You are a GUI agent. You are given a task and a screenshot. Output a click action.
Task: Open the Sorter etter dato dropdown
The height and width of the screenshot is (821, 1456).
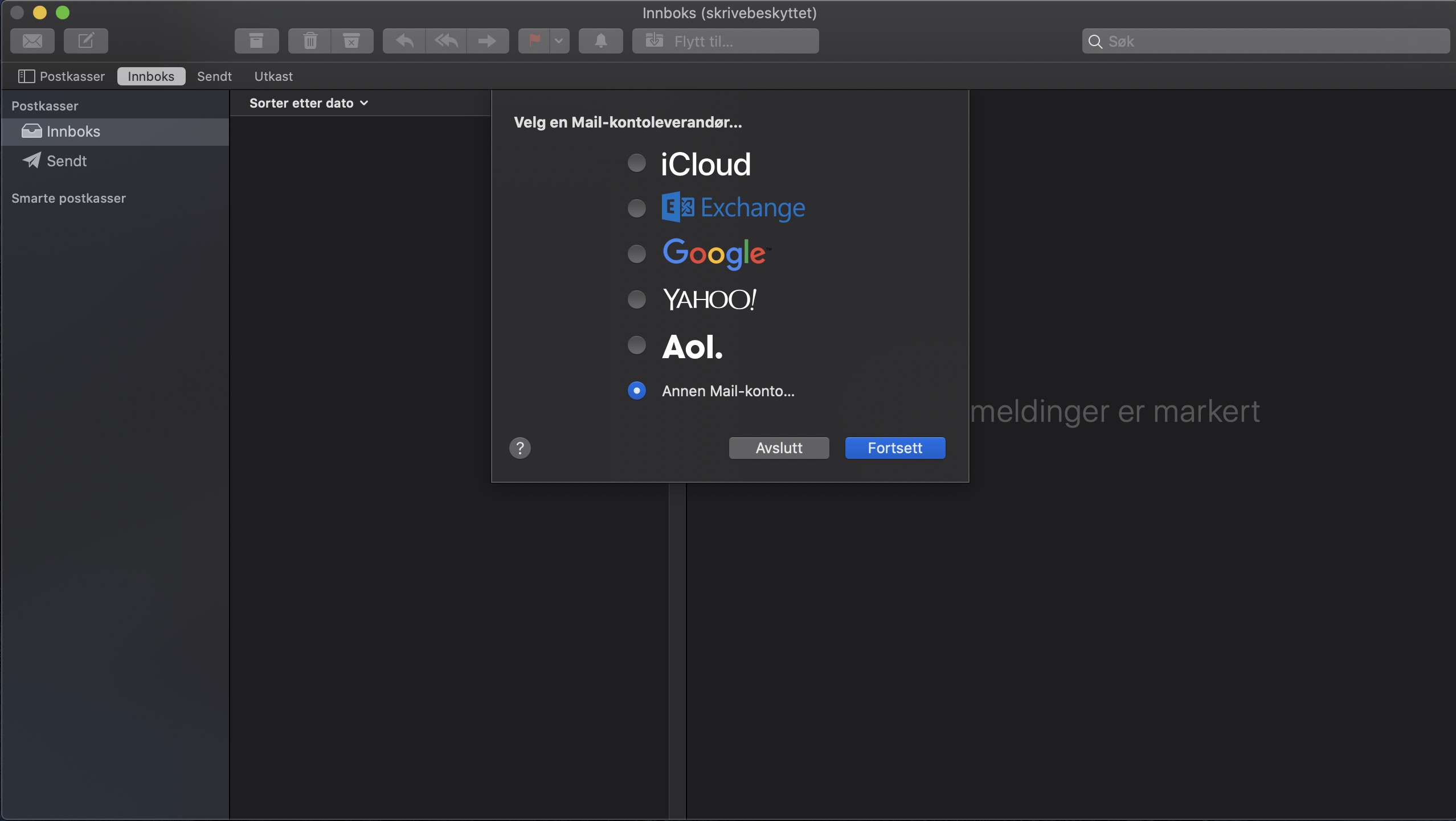click(309, 103)
